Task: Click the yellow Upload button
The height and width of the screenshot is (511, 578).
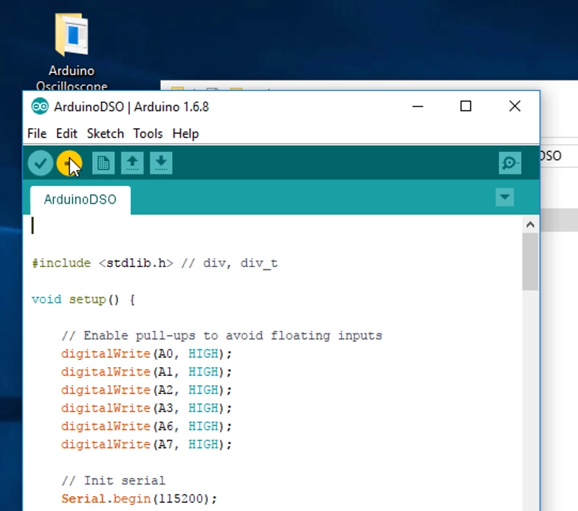Action: [69, 163]
